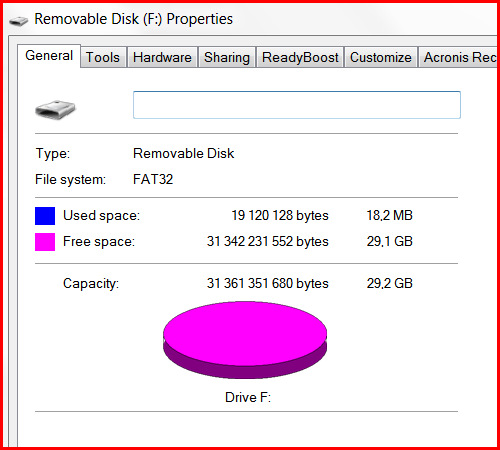Open the Acronis Recovery tab
This screenshot has width=500, height=450.
coord(458,57)
